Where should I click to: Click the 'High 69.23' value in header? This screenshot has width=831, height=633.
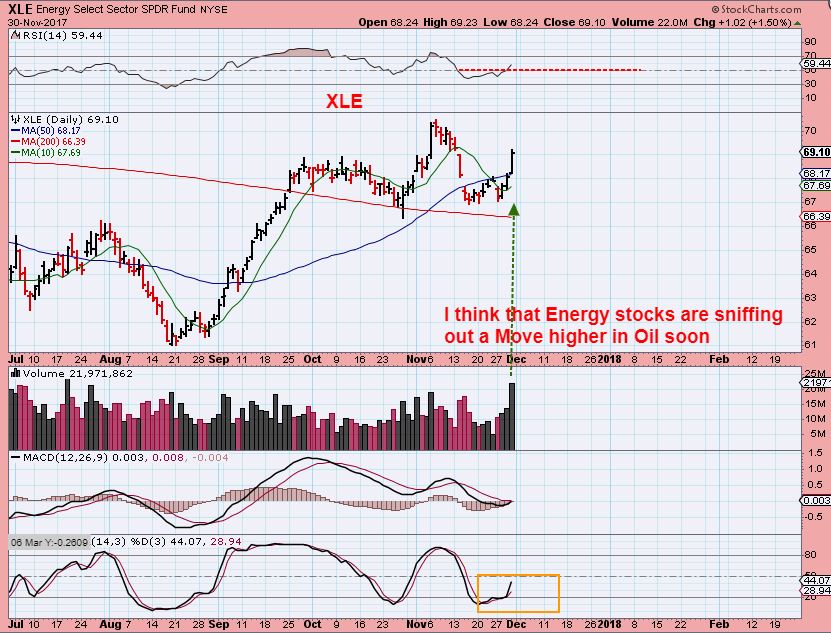click(450, 22)
